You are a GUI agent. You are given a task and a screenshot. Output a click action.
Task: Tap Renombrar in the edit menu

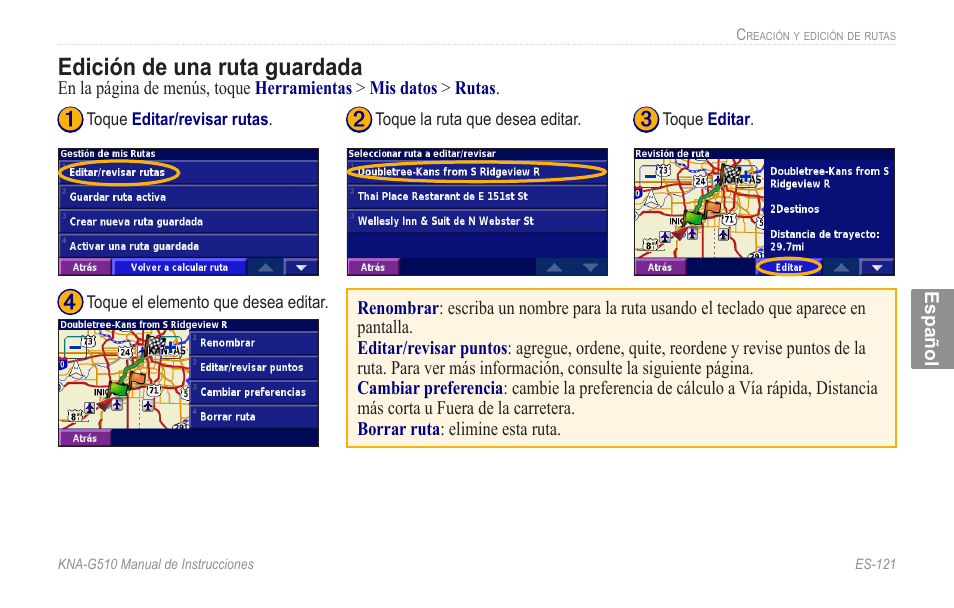click(254, 343)
